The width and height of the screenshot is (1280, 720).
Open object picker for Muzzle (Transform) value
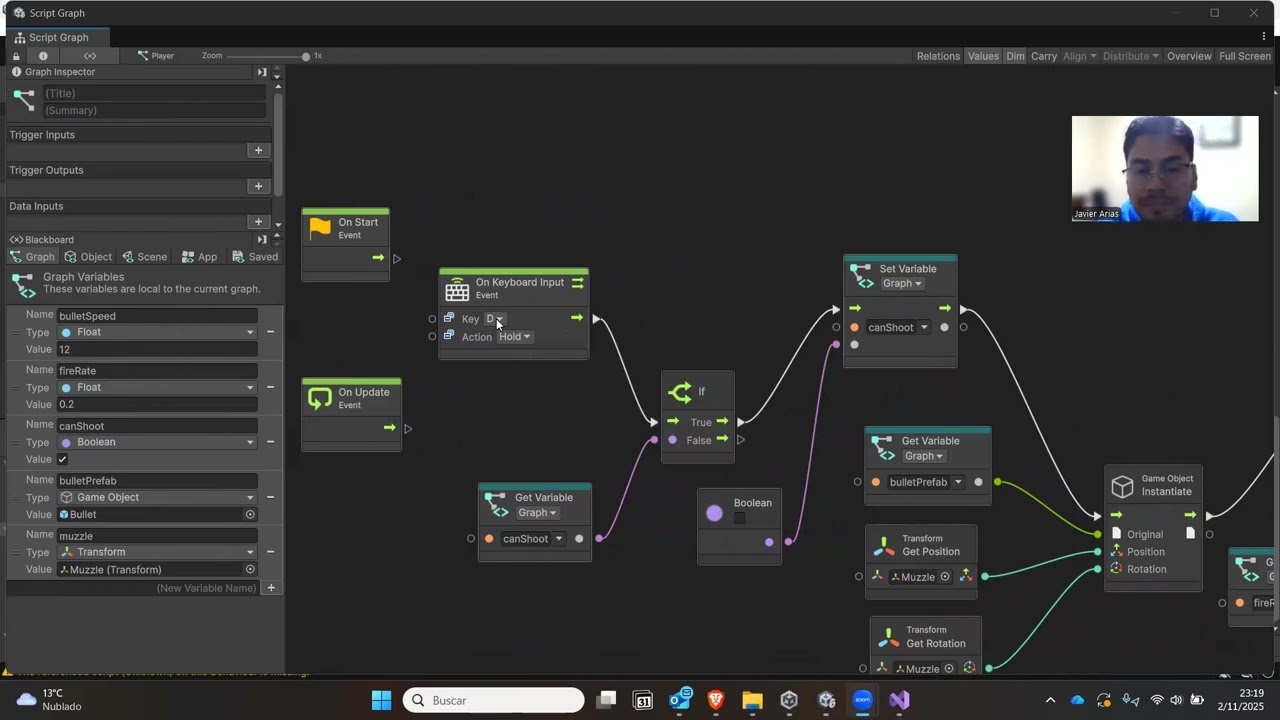tap(250, 569)
